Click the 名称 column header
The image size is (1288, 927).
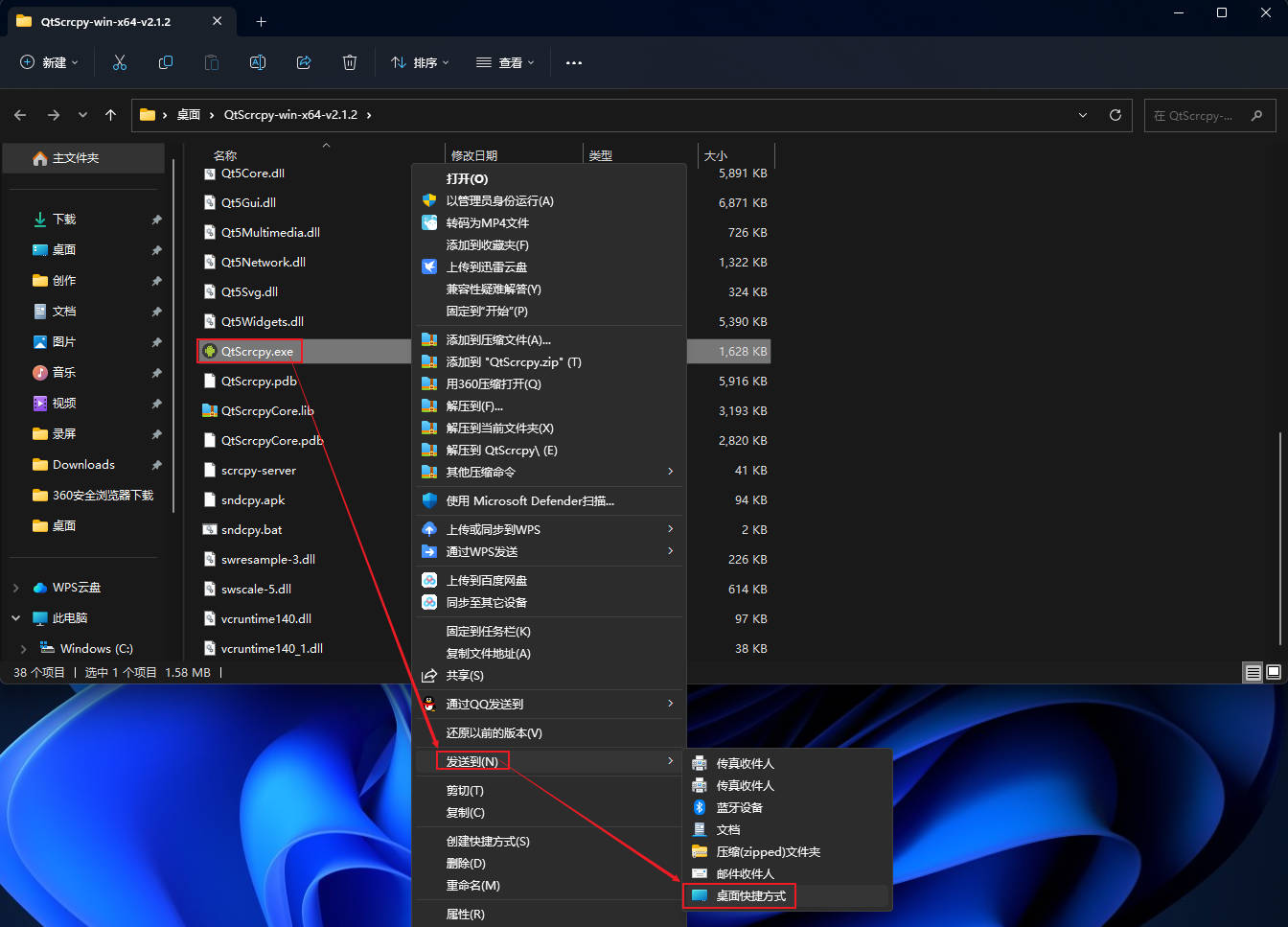coord(225,155)
